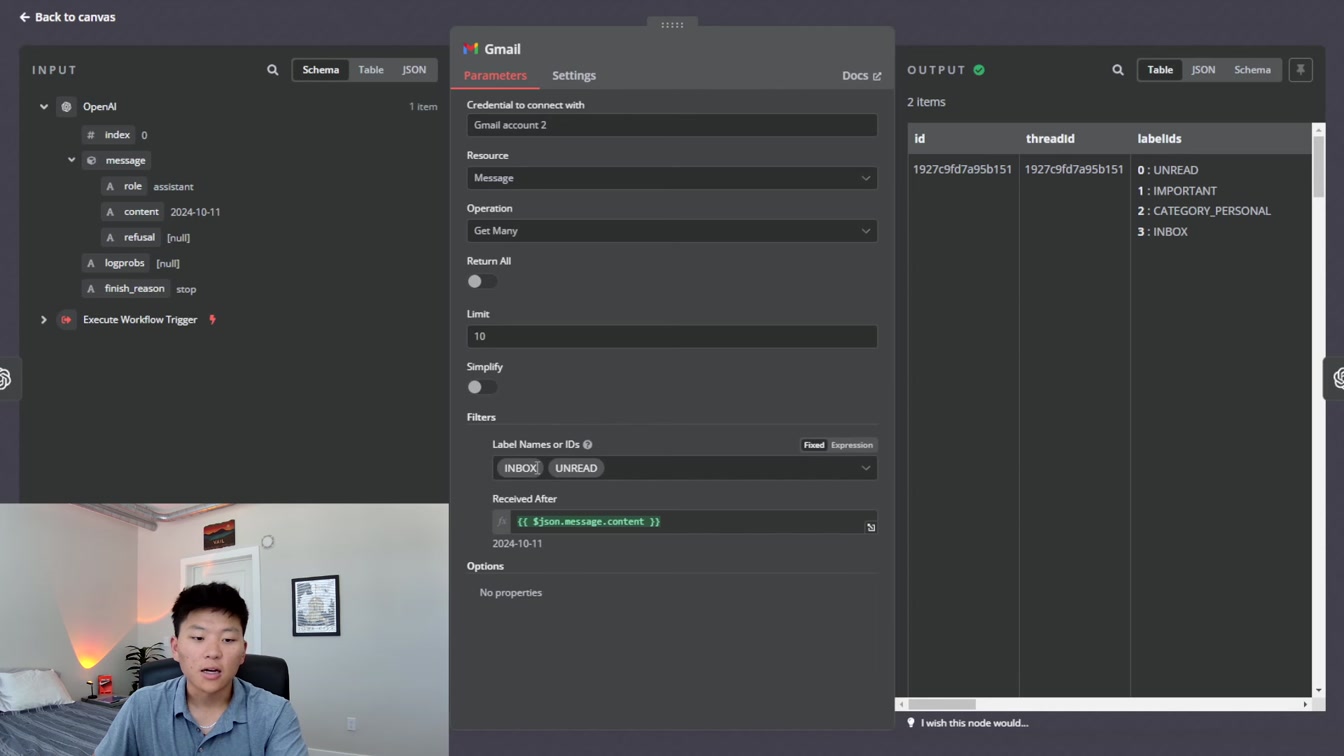Click the fx expression icon

[502, 522]
